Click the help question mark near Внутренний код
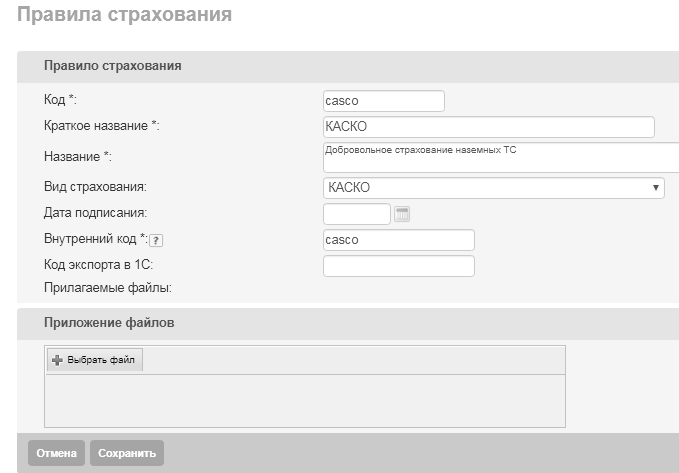The width and height of the screenshot is (679, 473). [156, 240]
